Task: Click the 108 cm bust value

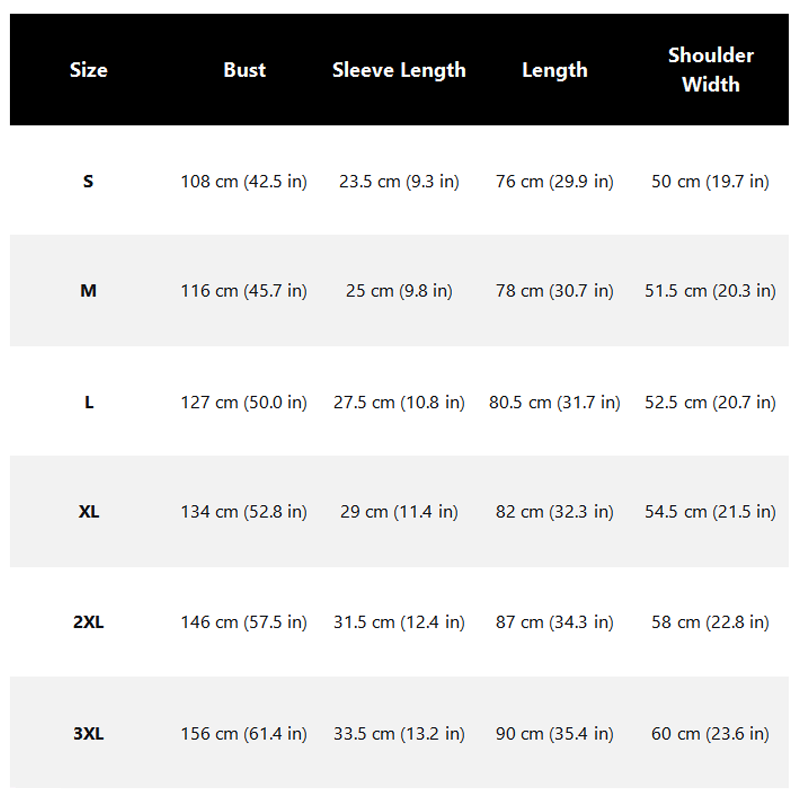Action: [x=244, y=181]
